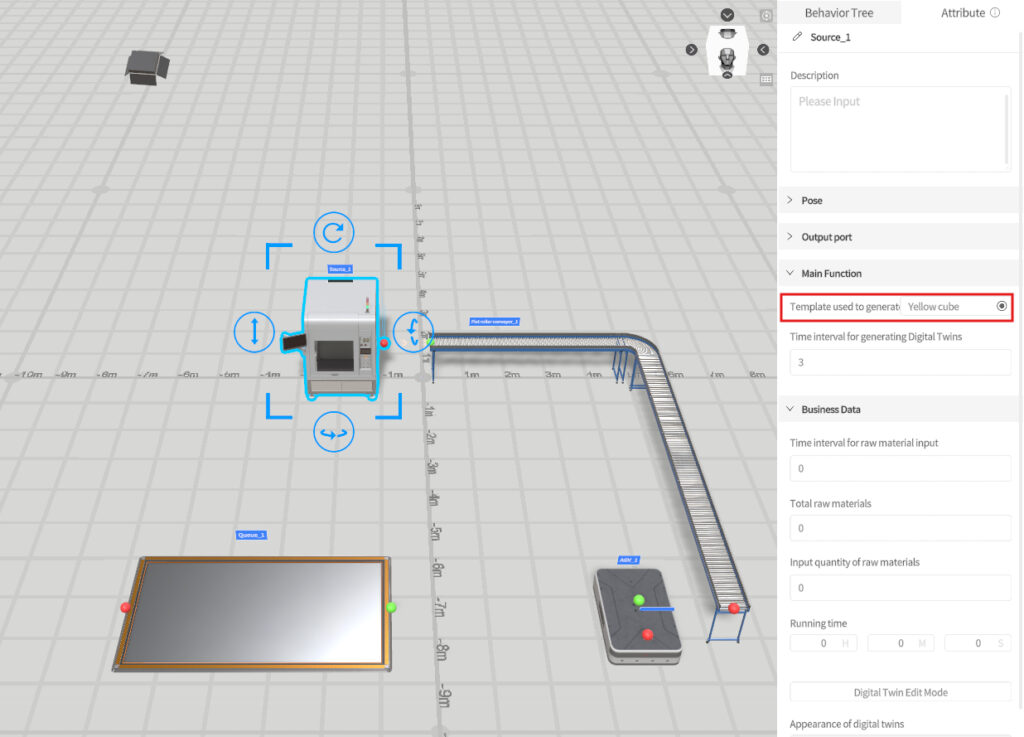The width and height of the screenshot is (1024, 737).
Task: Select the Queue_1 platform in the scene
Action: tap(253, 613)
